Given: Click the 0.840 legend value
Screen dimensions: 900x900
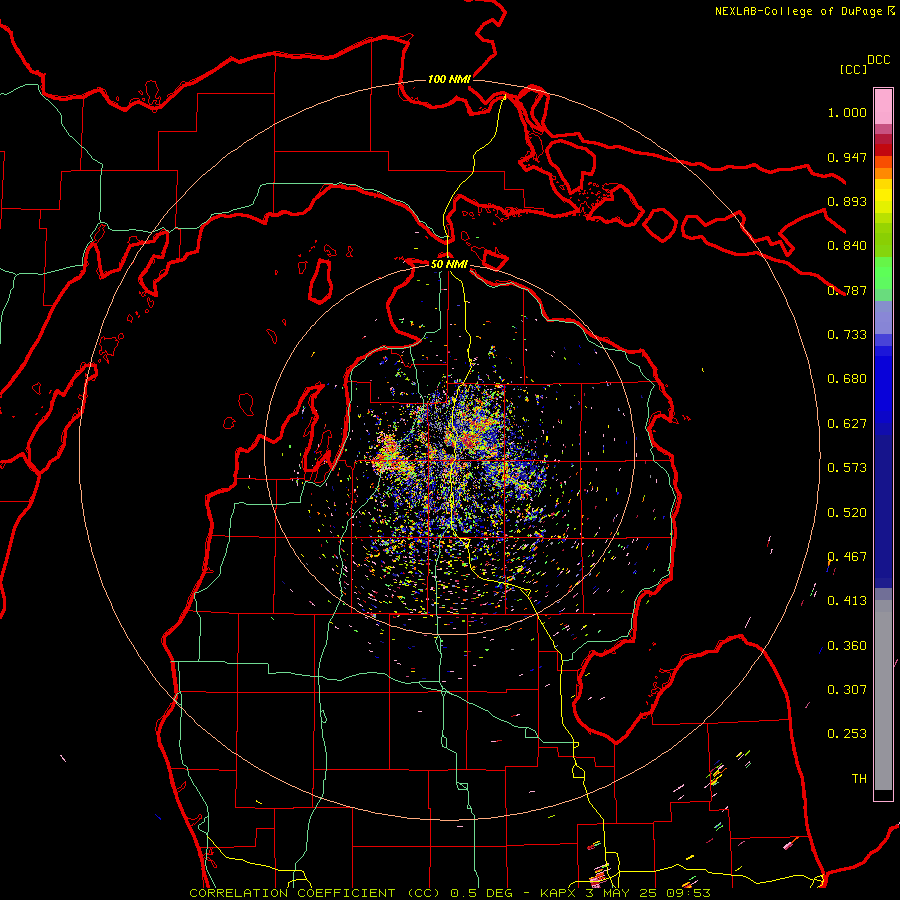Looking at the screenshot, I should click(x=847, y=246).
